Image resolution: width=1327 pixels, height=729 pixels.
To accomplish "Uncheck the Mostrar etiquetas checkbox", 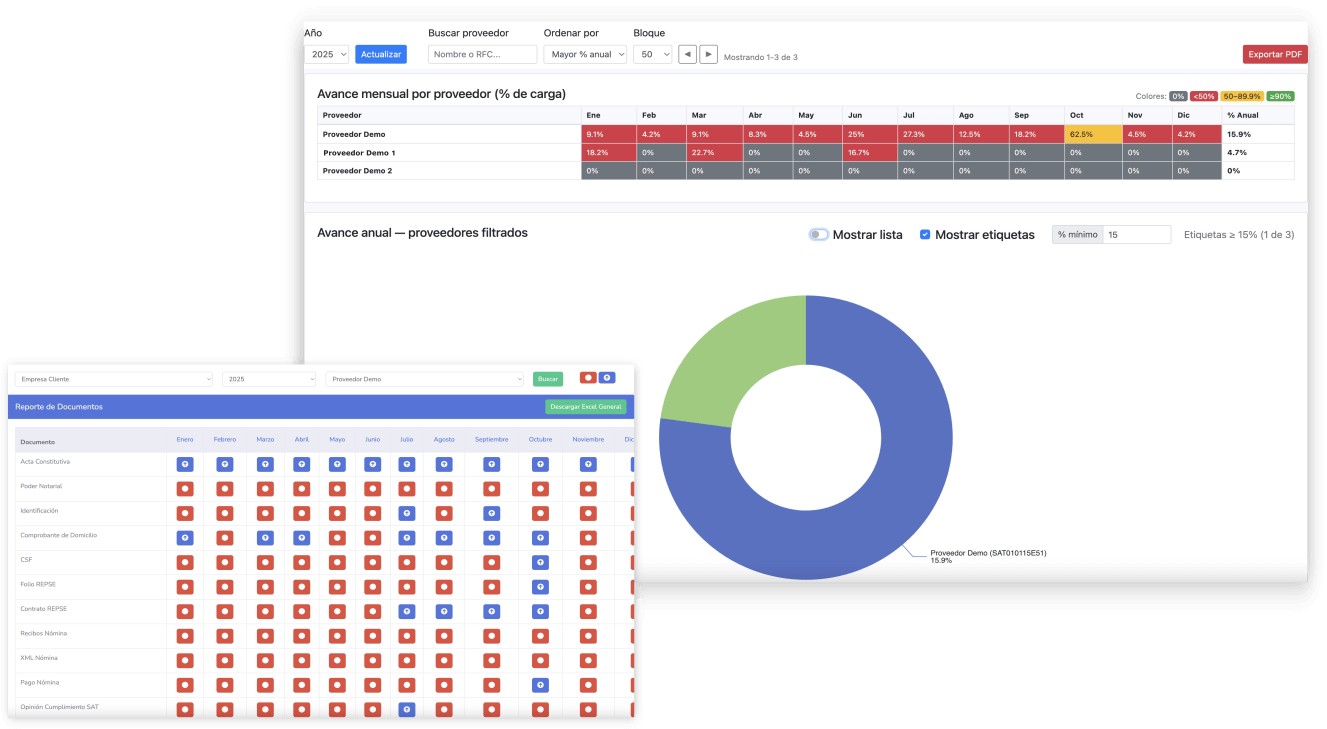I will coord(925,235).
